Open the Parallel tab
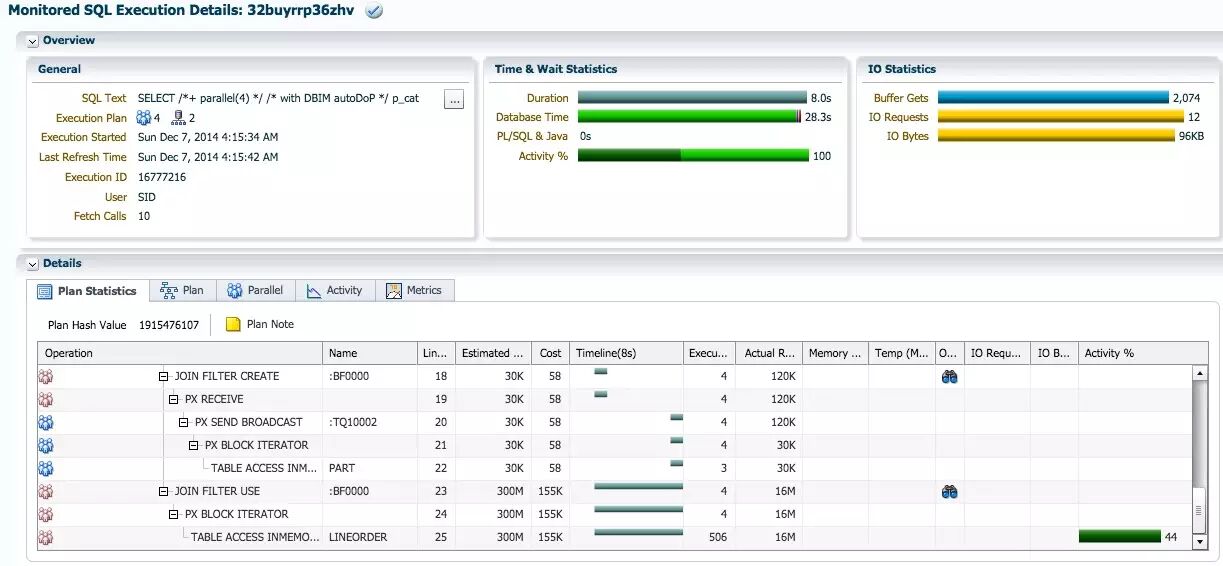This screenshot has height=566, width=1223. coord(255,290)
